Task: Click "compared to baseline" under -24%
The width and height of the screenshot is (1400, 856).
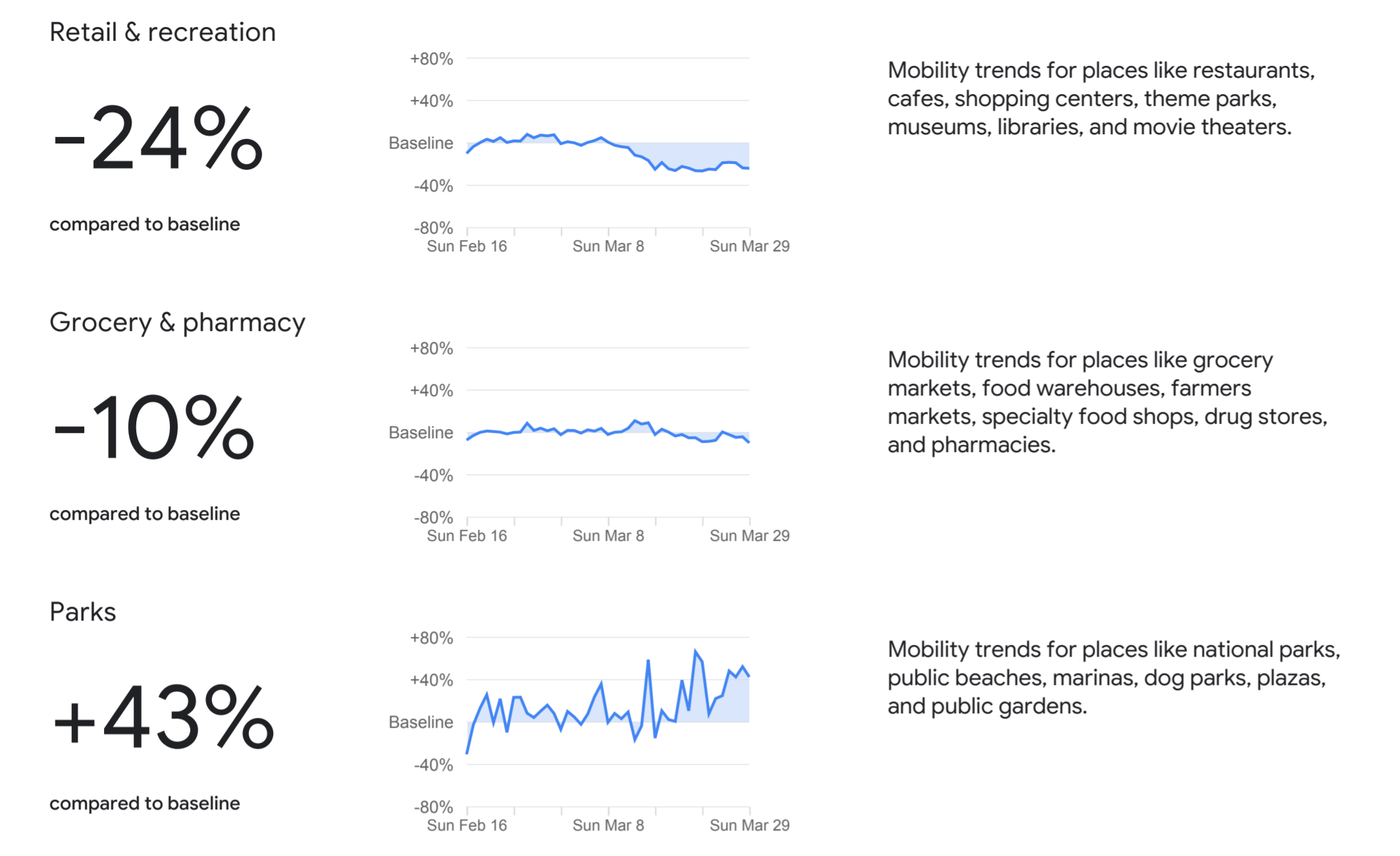Action: coord(145,224)
